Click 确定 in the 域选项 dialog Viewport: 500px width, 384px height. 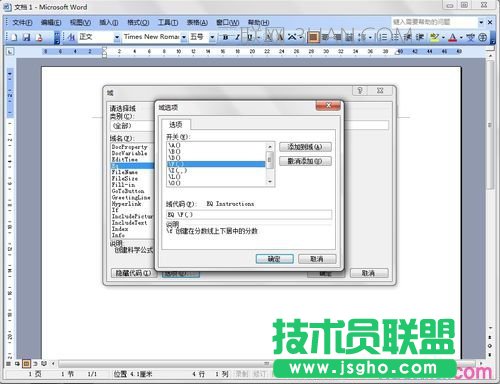tap(274, 259)
